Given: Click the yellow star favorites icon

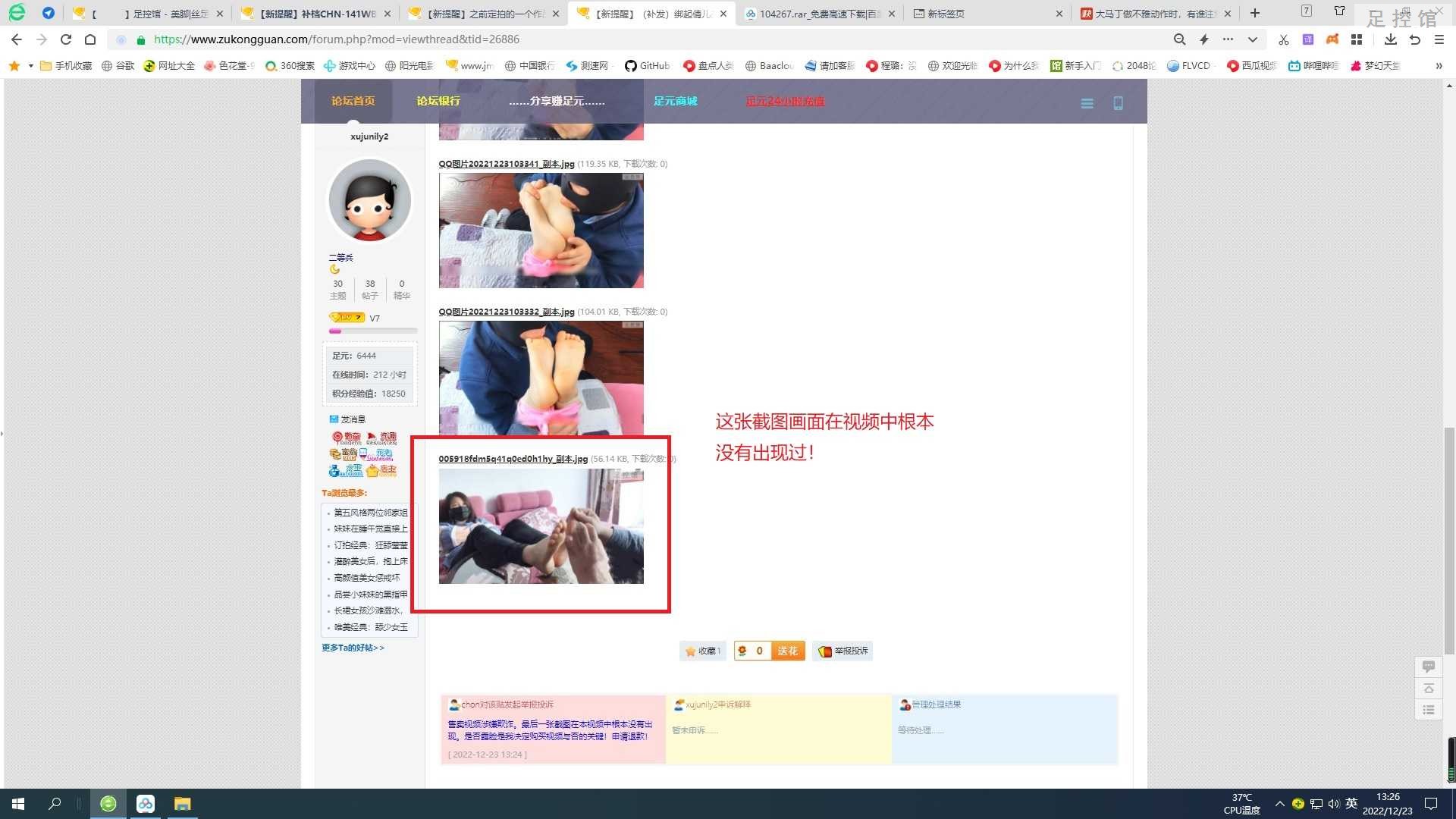Looking at the screenshot, I should (x=14, y=66).
